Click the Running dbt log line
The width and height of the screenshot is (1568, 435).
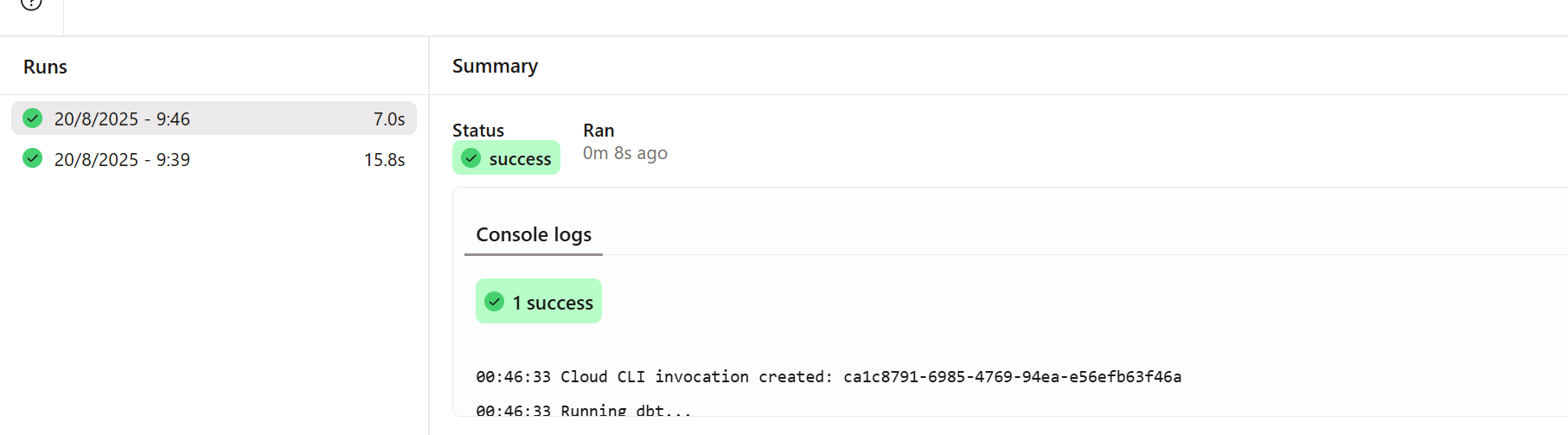pyautogui.click(x=584, y=411)
